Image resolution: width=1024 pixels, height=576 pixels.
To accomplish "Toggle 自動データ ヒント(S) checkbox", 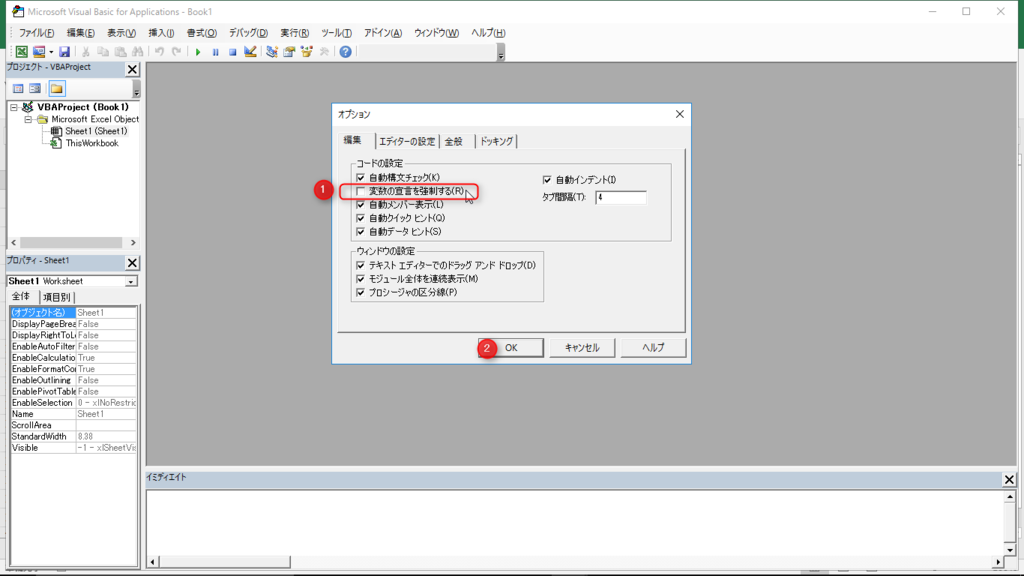I will (360, 232).
